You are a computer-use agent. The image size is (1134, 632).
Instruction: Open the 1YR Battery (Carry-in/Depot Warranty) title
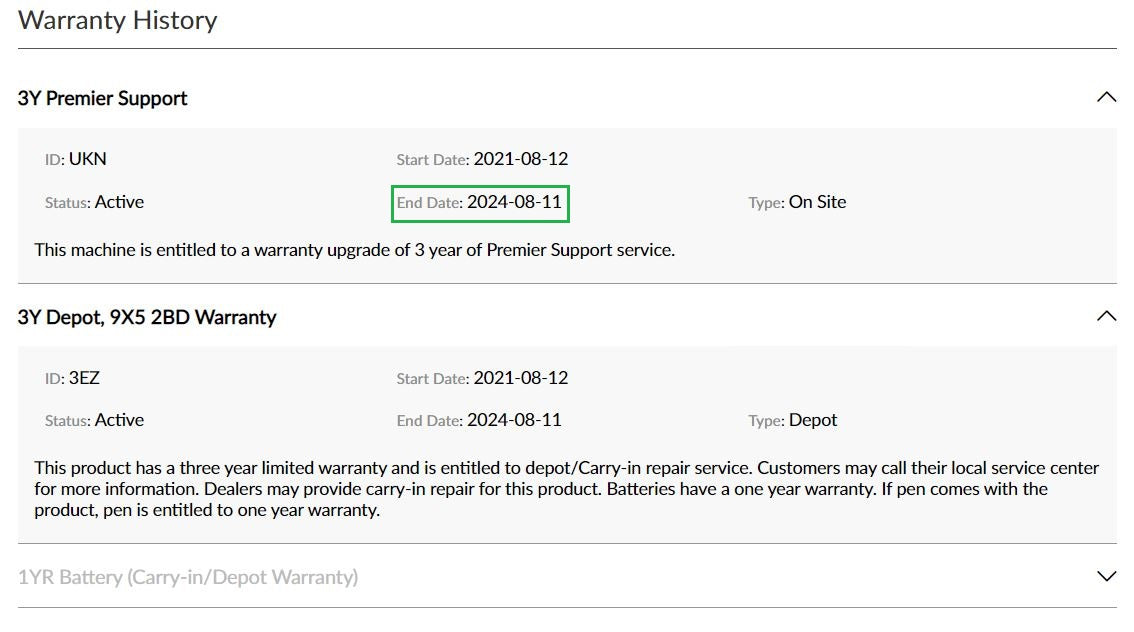click(x=188, y=577)
